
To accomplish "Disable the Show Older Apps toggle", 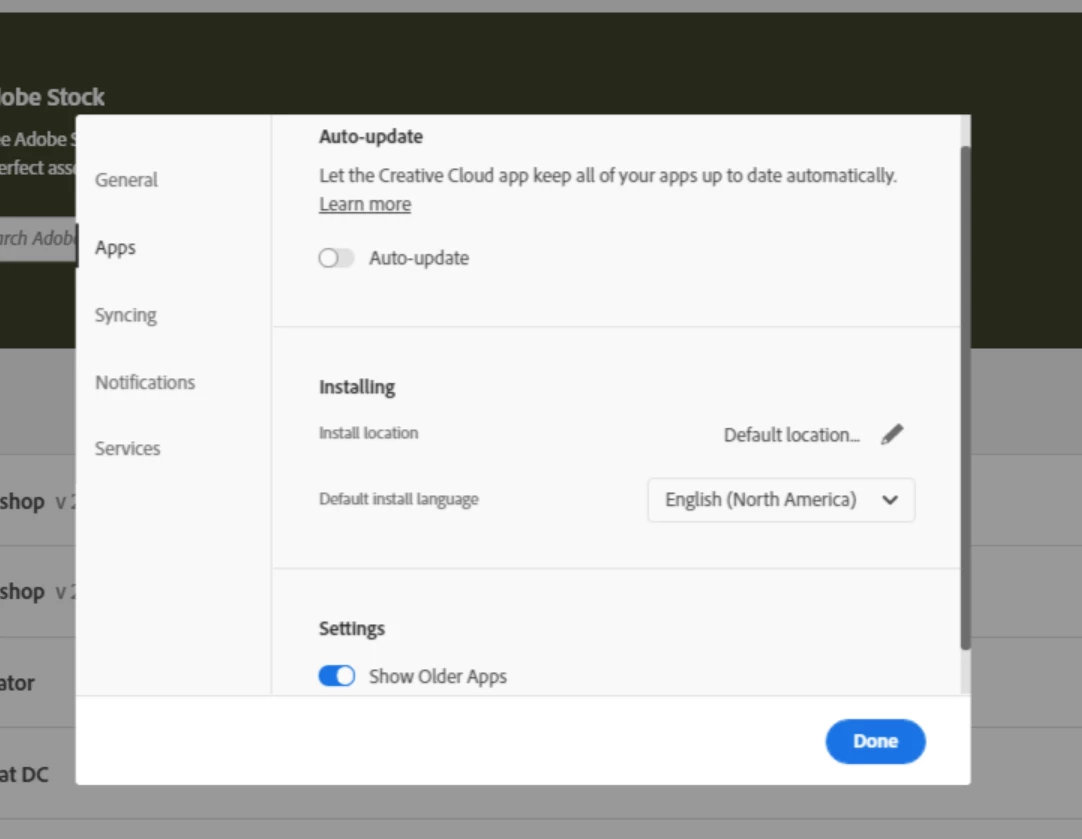I will (x=337, y=675).
